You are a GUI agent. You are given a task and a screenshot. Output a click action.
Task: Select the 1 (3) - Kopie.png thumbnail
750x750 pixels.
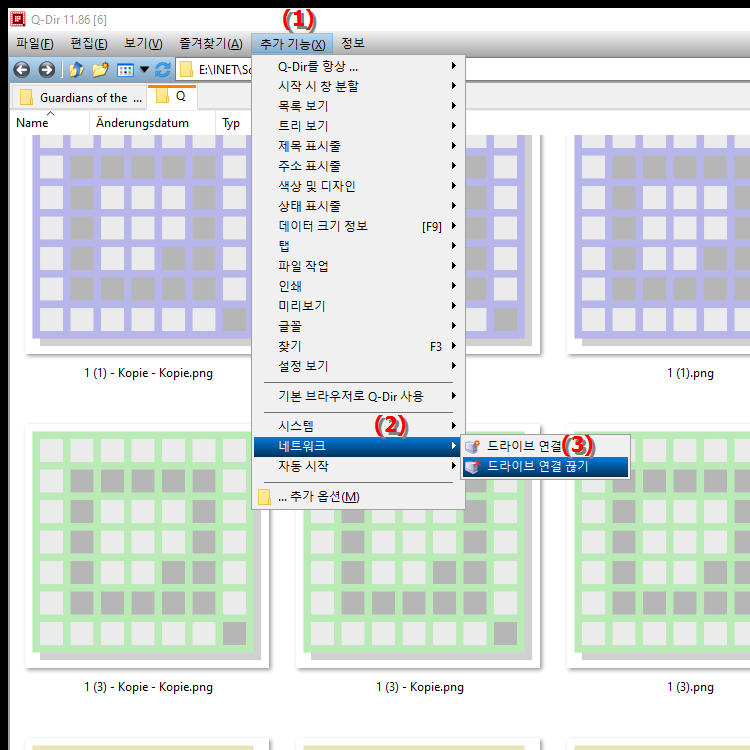pos(418,588)
